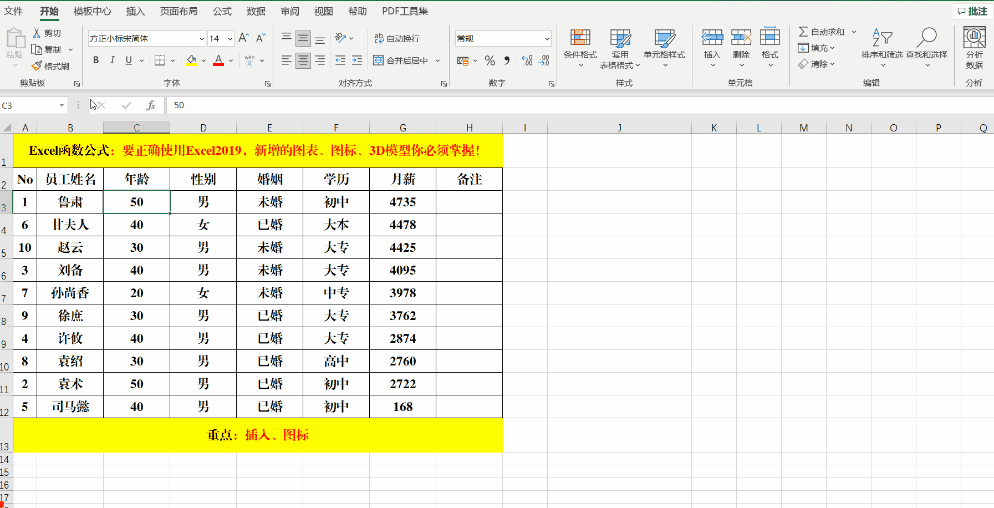Switch to the Data (数据) tab
Viewport: 994px width, 508px height.
click(x=256, y=11)
